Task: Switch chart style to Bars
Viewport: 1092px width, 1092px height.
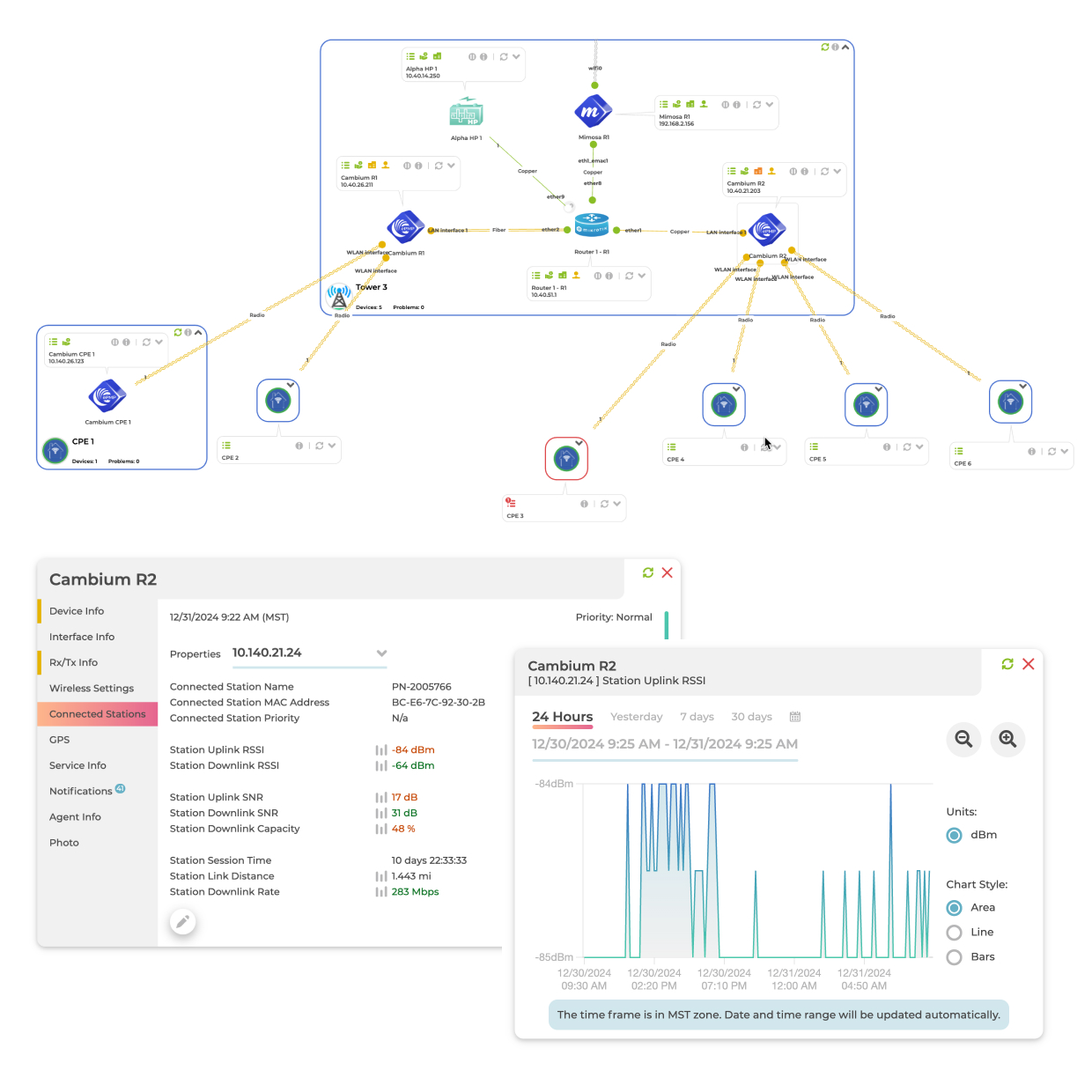Action: click(x=954, y=957)
